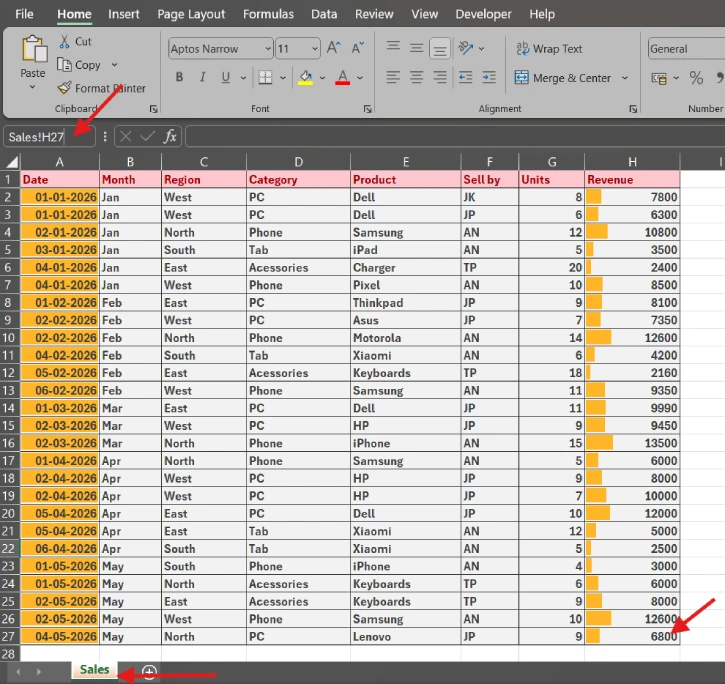
Task: Align text left
Action: (x=393, y=77)
